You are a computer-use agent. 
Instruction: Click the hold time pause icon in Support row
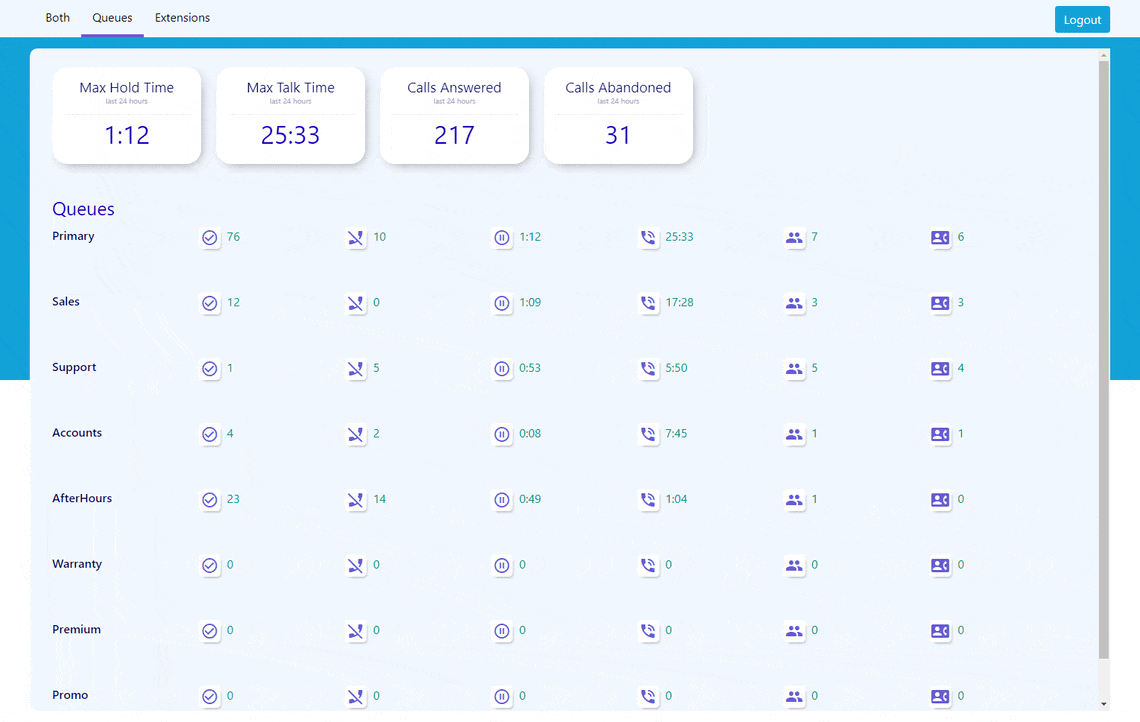click(x=502, y=368)
